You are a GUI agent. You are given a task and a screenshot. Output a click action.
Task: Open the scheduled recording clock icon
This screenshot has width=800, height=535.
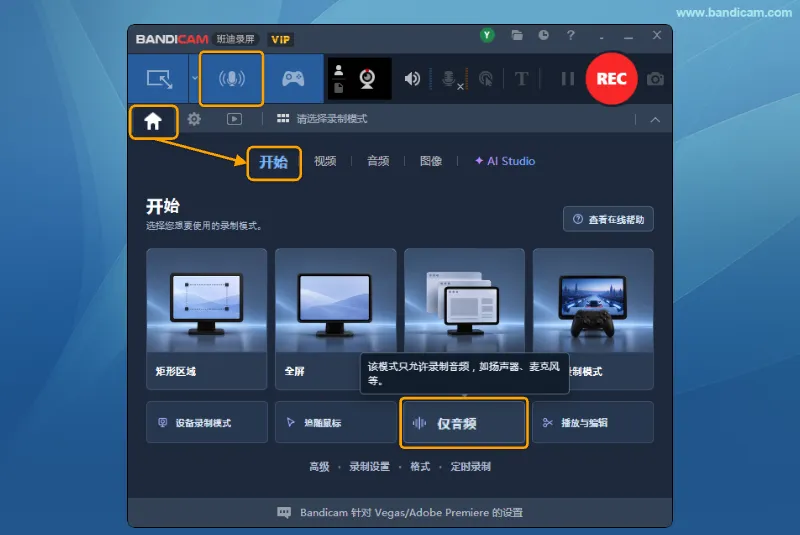coord(543,35)
